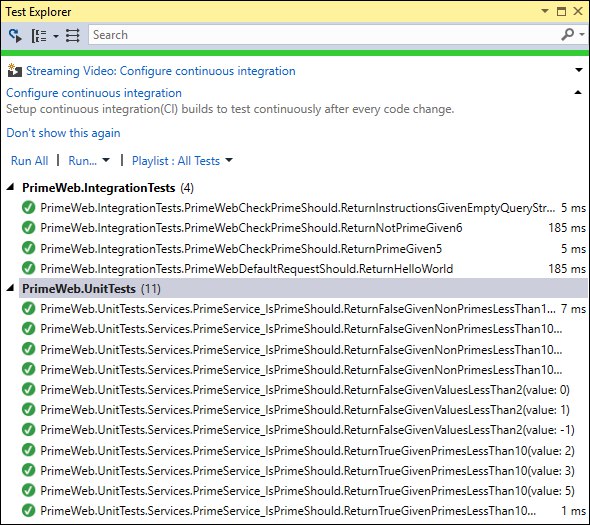The height and width of the screenshot is (525, 590).
Task: Click passed icon of LessThan2(value: 0) test
Action: pos(28,389)
